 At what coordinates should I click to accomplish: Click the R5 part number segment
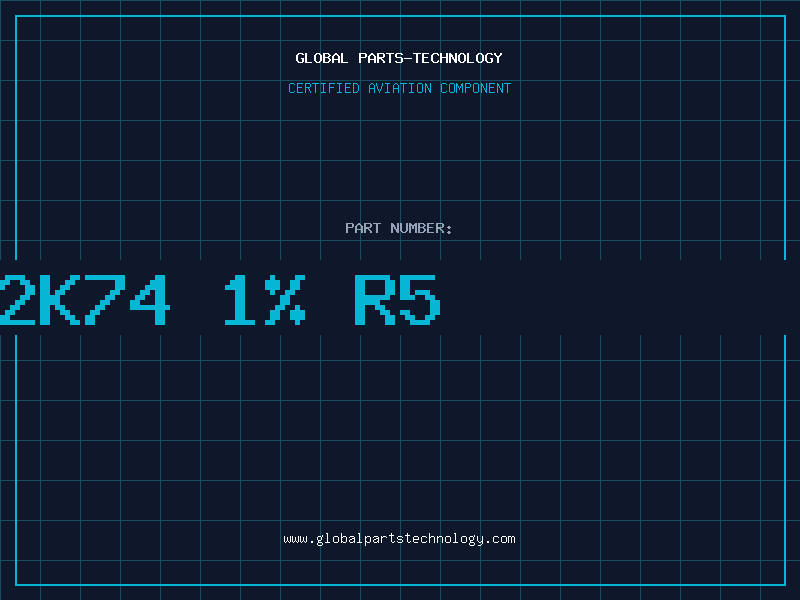point(397,300)
